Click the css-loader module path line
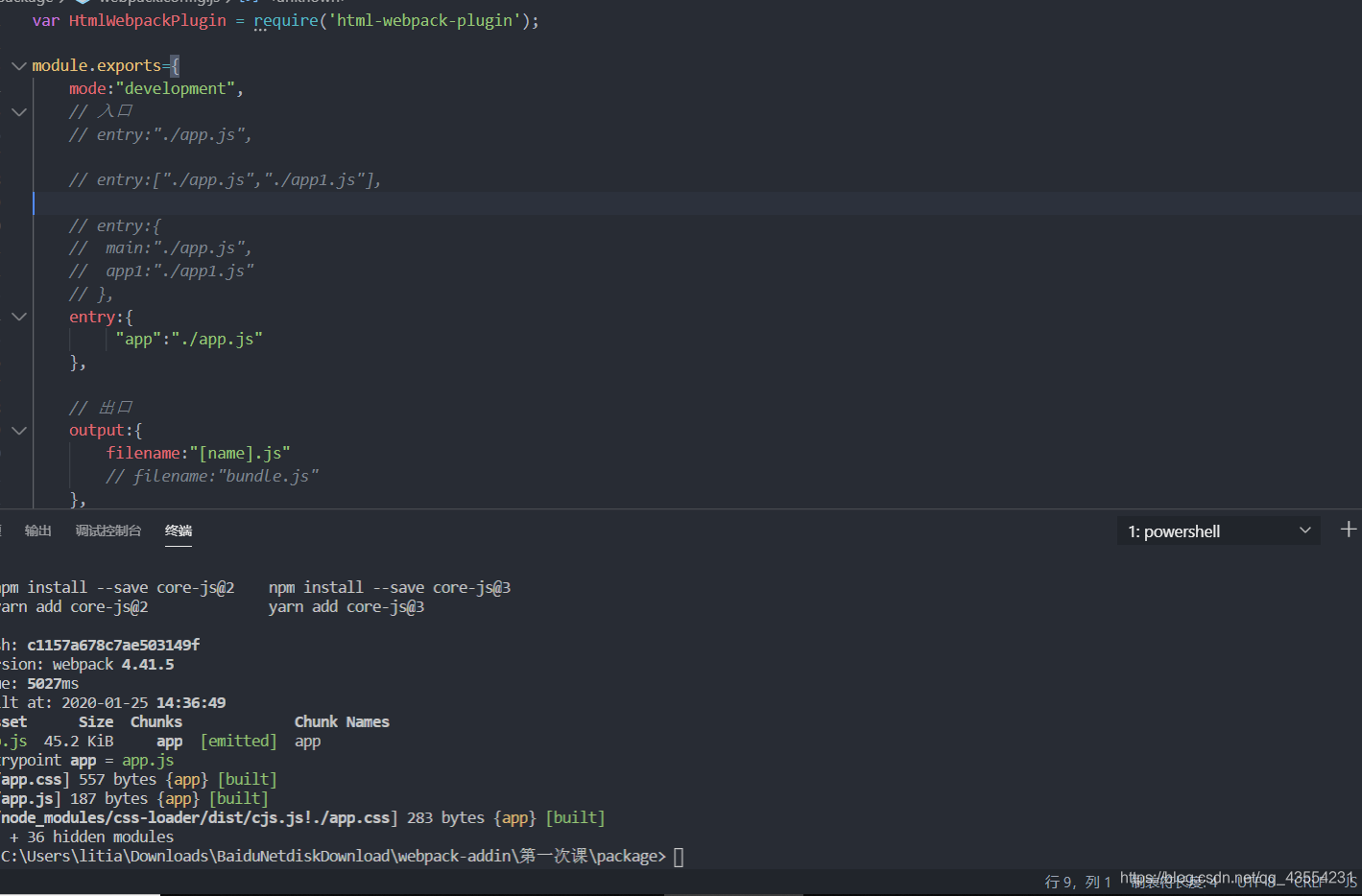This screenshot has width=1362, height=896. coord(302,817)
